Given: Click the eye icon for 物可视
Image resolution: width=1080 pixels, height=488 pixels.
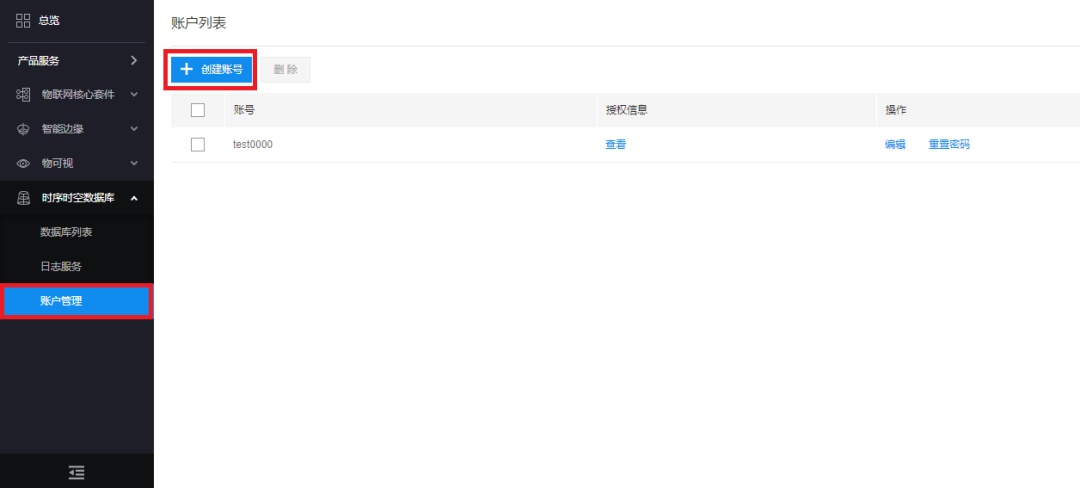Looking at the screenshot, I should coord(23,164).
